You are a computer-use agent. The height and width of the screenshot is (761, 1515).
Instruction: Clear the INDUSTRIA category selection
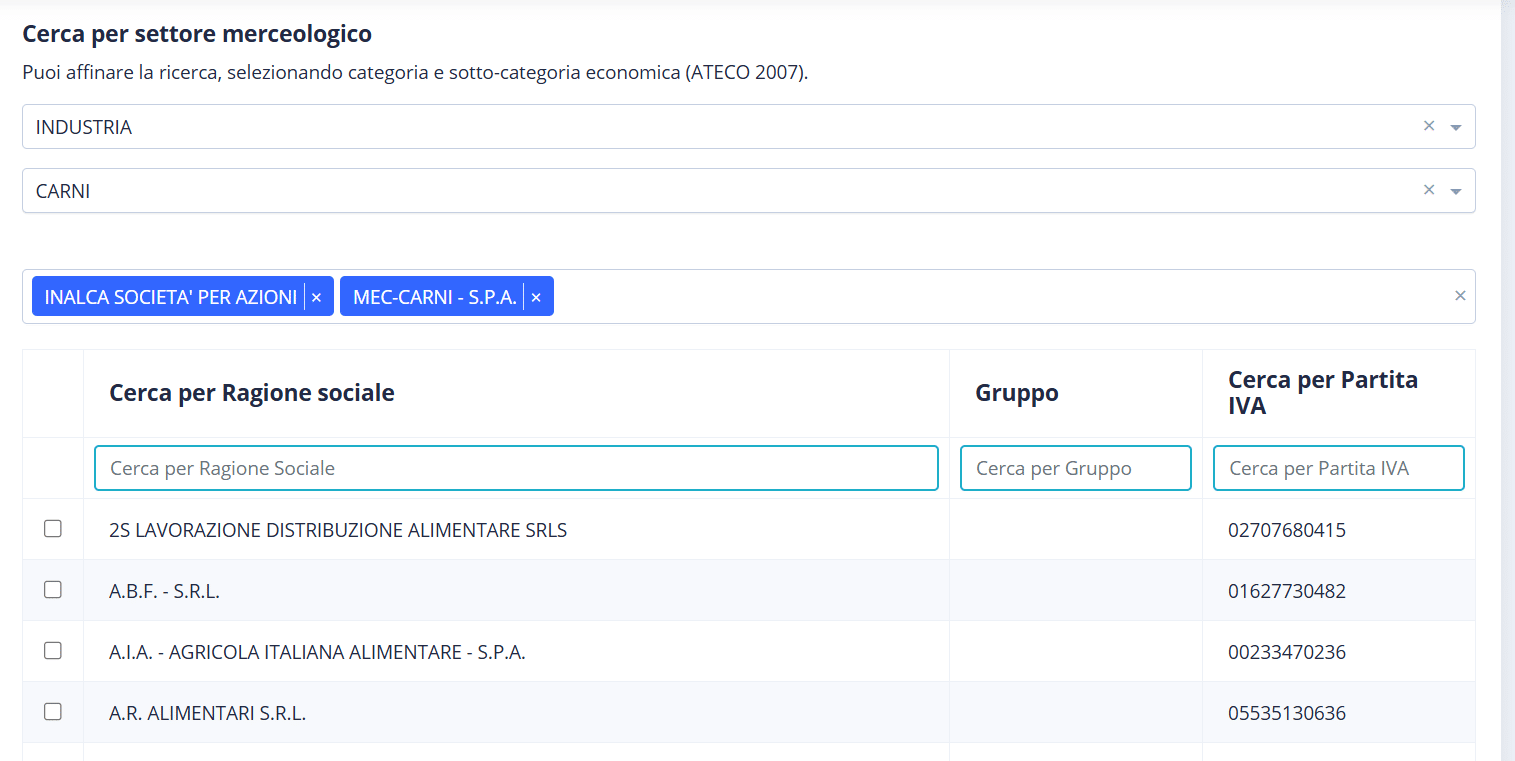pyautogui.click(x=1428, y=126)
